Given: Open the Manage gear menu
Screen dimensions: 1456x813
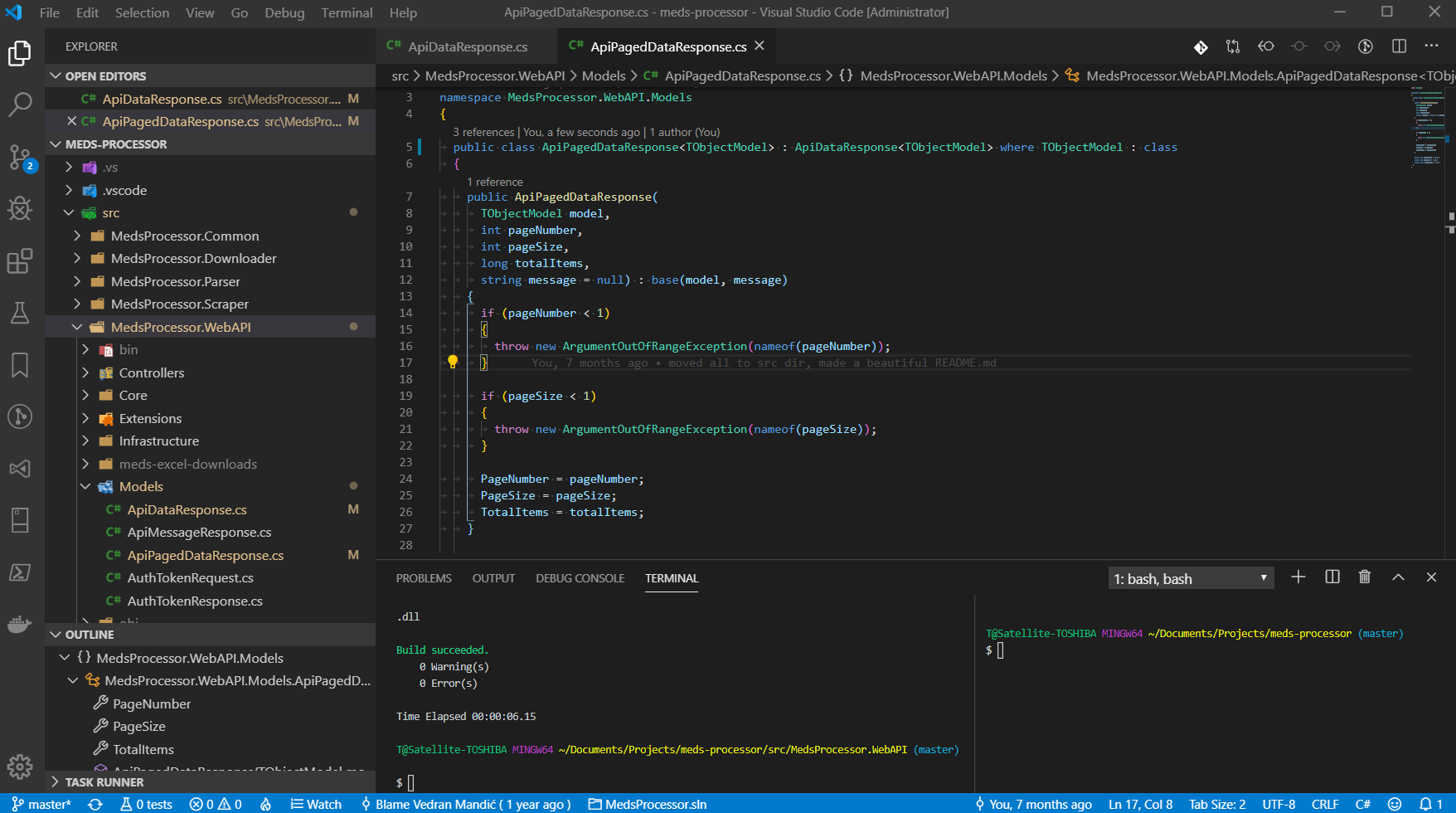Looking at the screenshot, I should pyautogui.click(x=20, y=767).
